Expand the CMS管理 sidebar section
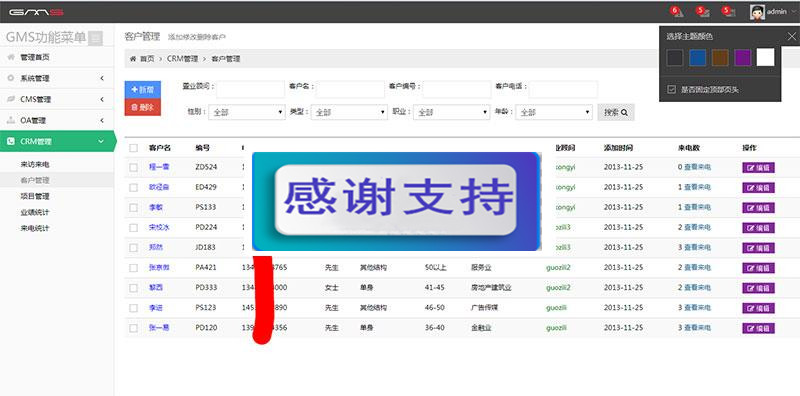Image resolution: width=800 pixels, height=396 pixels. click(x=57, y=99)
